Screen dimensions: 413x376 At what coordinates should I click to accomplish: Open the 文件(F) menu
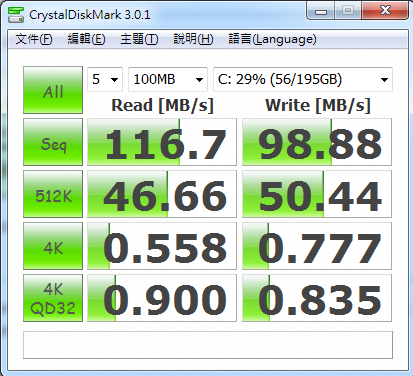point(34,39)
